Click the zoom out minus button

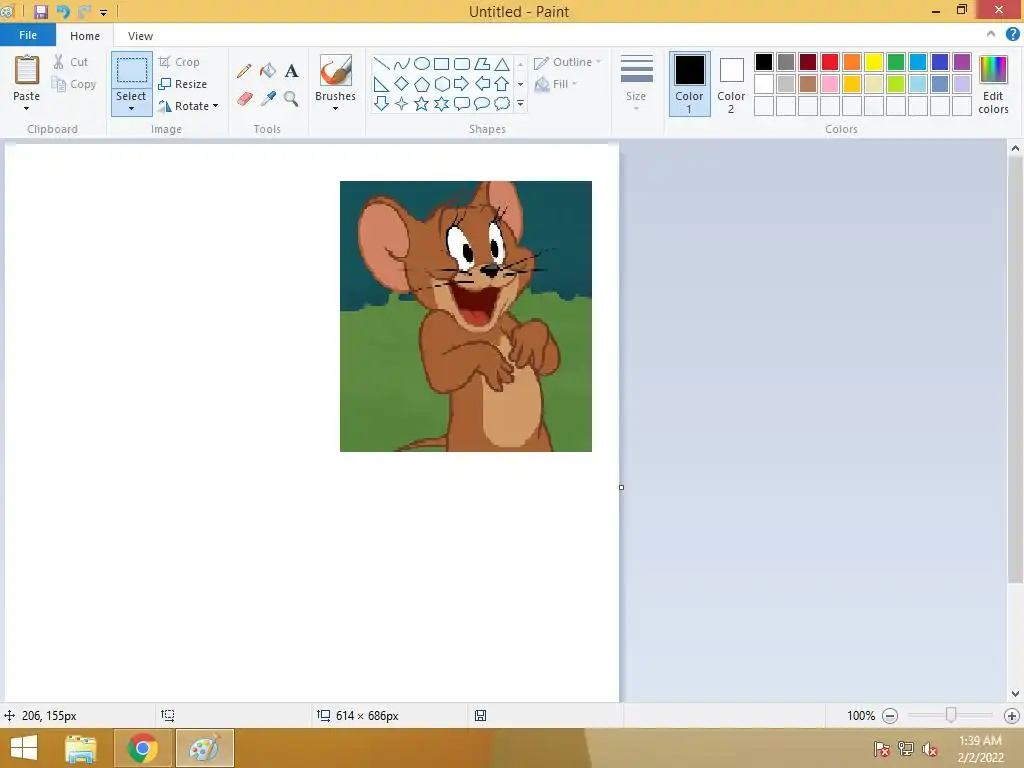point(889,716)
